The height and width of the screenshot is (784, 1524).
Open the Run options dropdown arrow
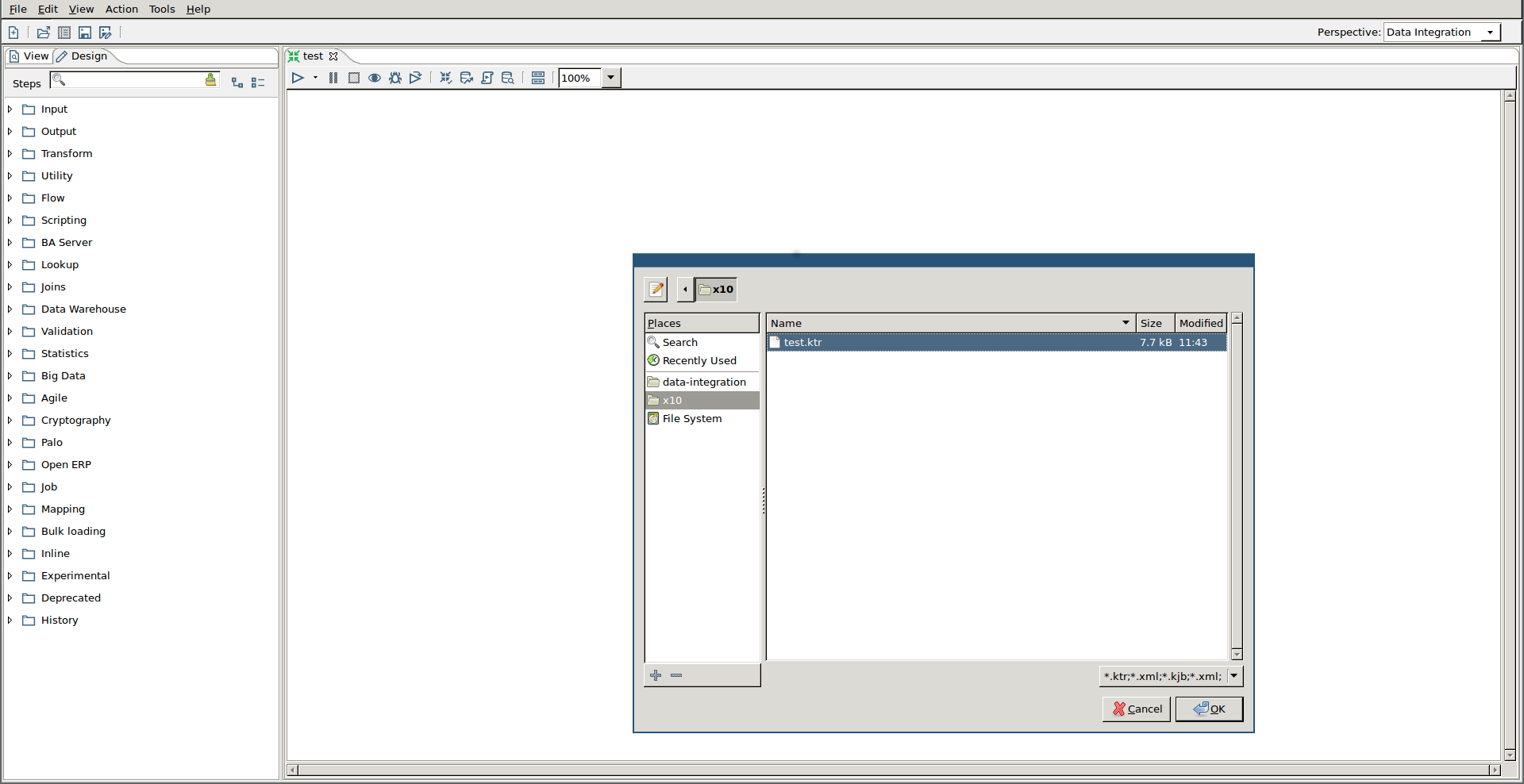pos(316,78)
